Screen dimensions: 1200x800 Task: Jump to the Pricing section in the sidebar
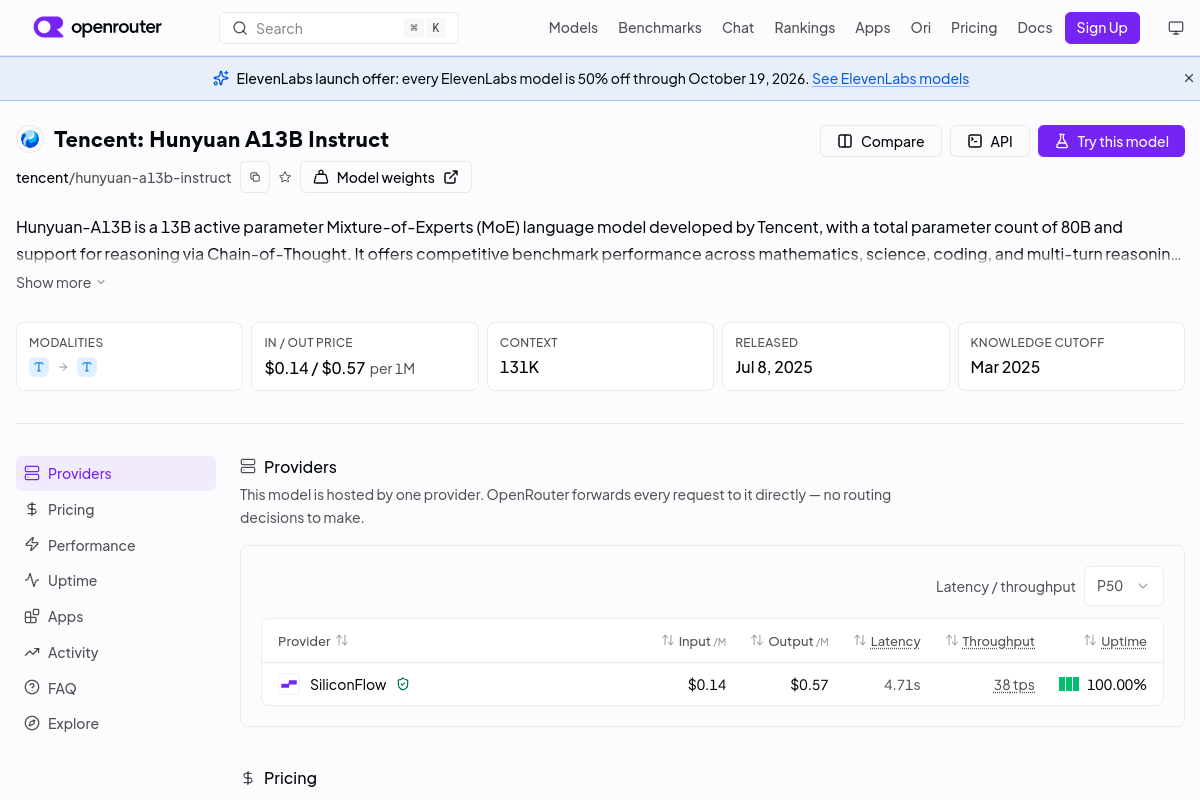pyautogui.click(x=116, y=509)
